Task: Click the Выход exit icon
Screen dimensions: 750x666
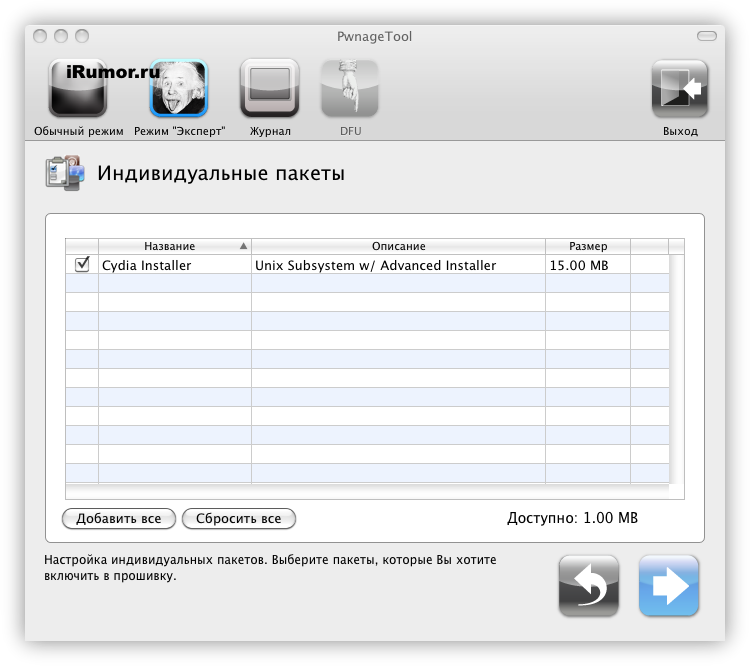Action: click(x=680, y=89)
